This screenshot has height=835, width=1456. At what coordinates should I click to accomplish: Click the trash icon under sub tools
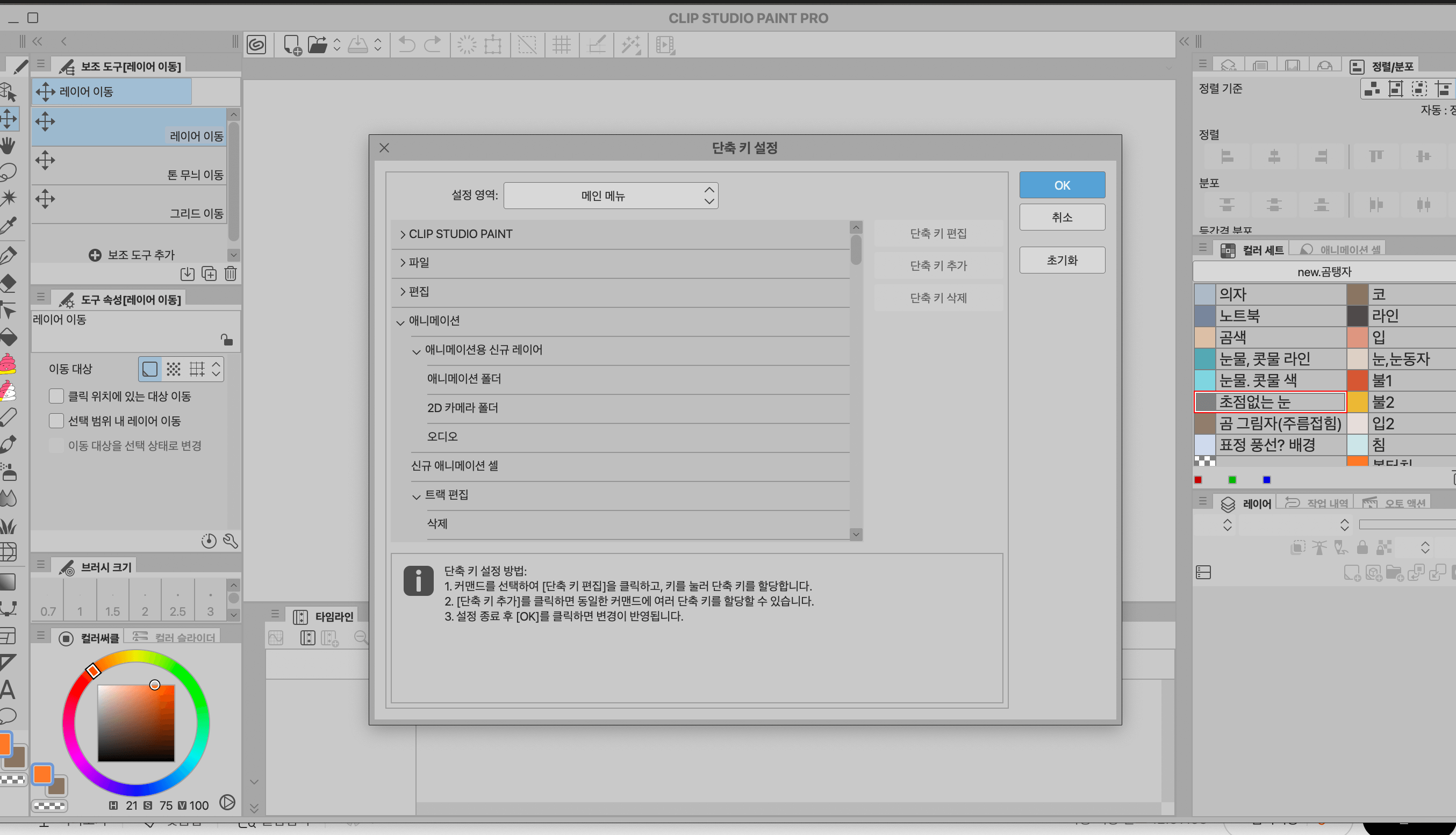point(231,273)
